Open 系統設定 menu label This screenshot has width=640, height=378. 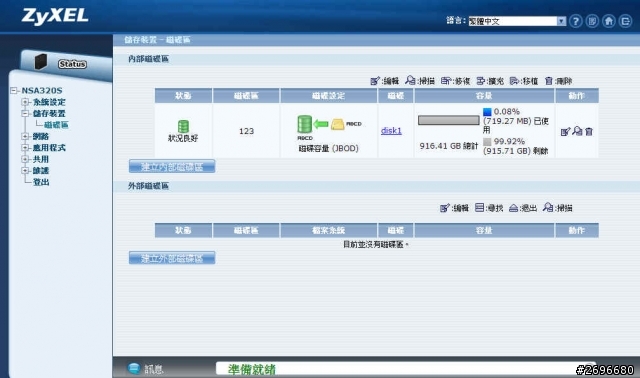tap(49, 102)
